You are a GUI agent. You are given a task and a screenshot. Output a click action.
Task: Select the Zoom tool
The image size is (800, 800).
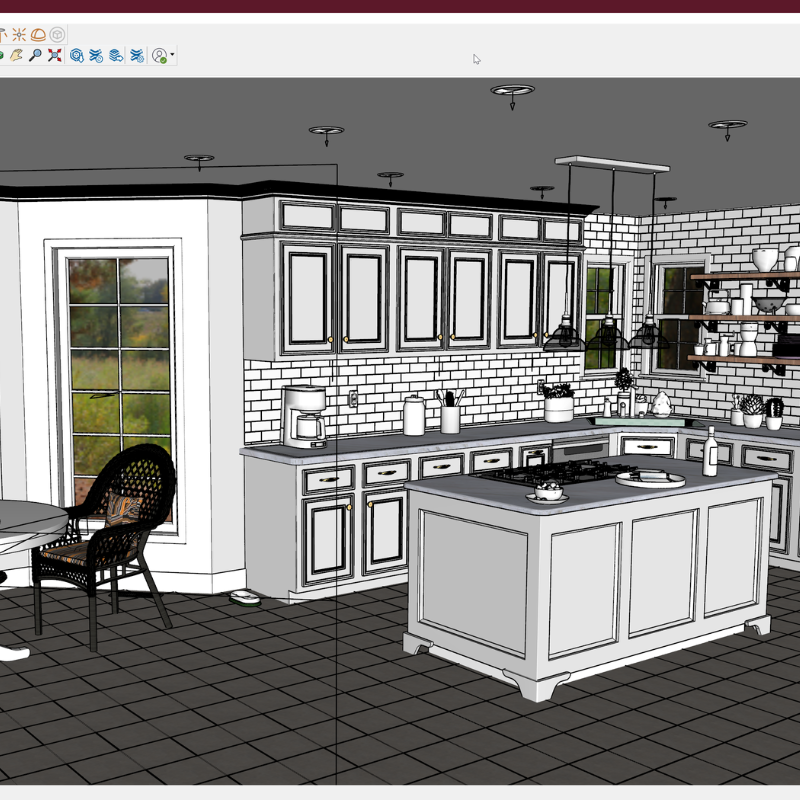[35, 56]
